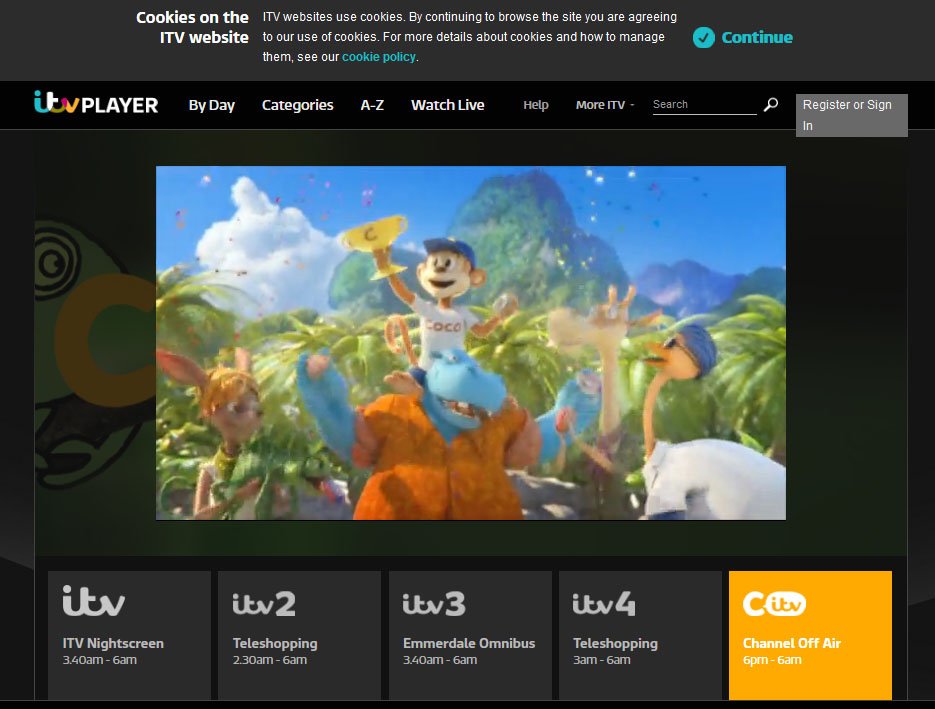Select the CITV channel logo
The width and height of the screenshot is (935, 709).
pos(774,604)
